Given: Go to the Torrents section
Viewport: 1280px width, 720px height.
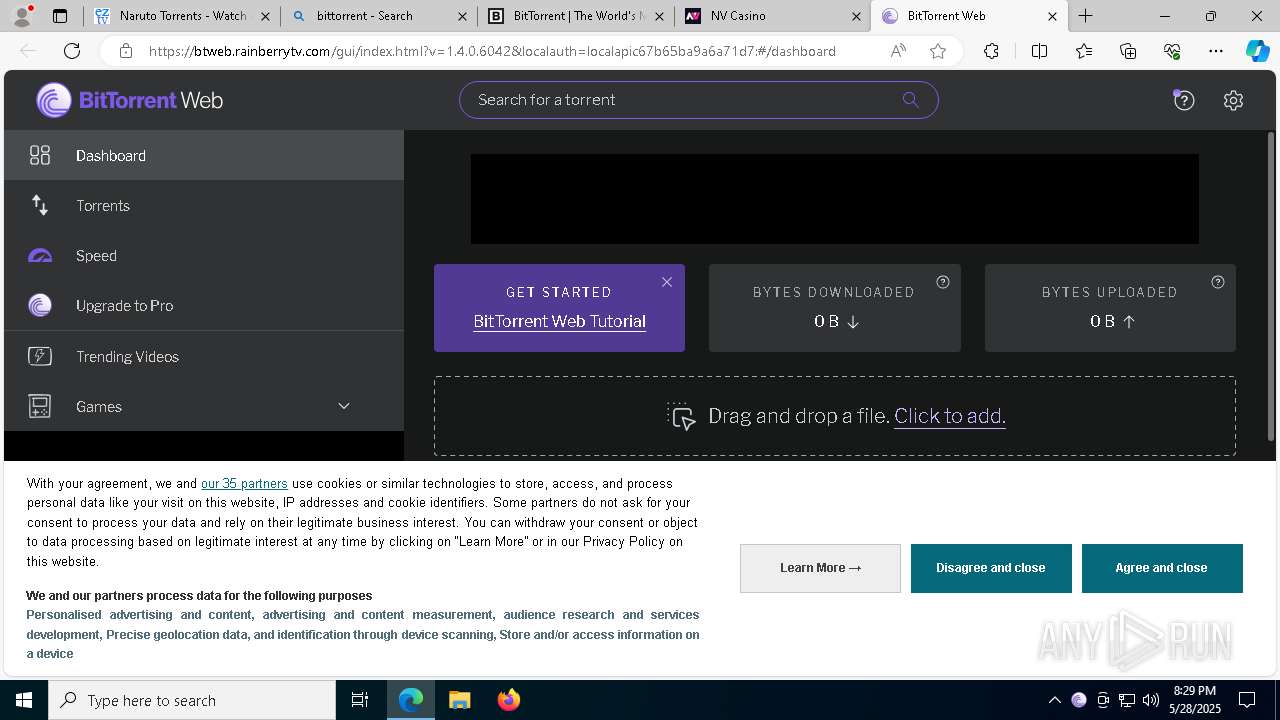Looking at the screenshot, I should point(204,205).
